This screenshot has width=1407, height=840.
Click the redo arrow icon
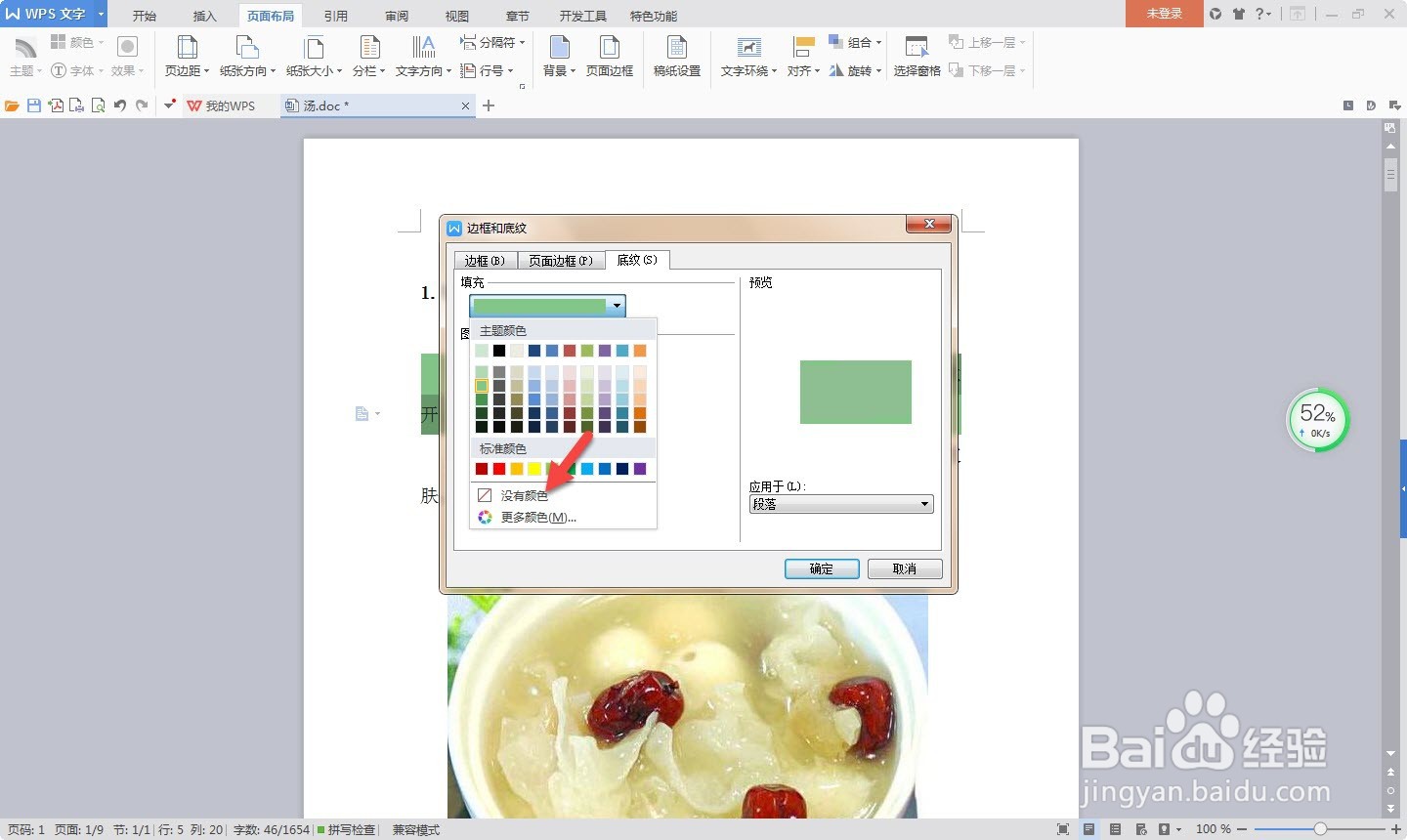point(142,105)
